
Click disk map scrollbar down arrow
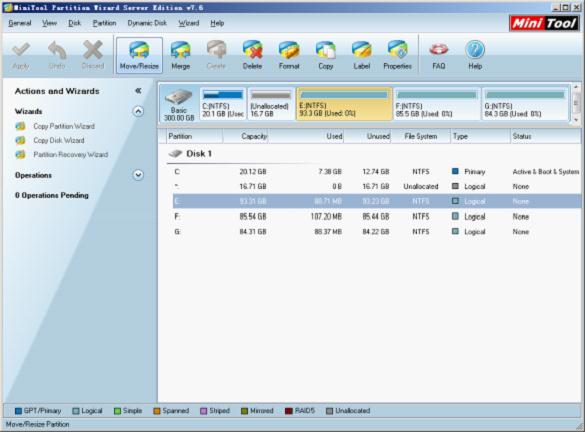click(576, 119)
